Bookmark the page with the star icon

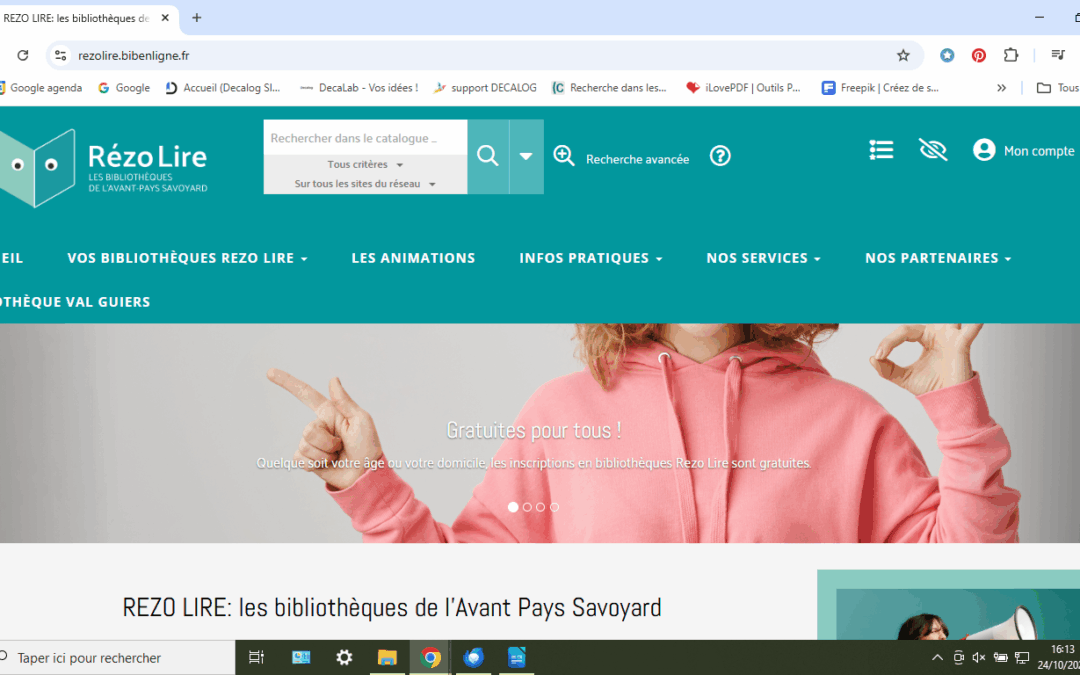pos(903,55)
